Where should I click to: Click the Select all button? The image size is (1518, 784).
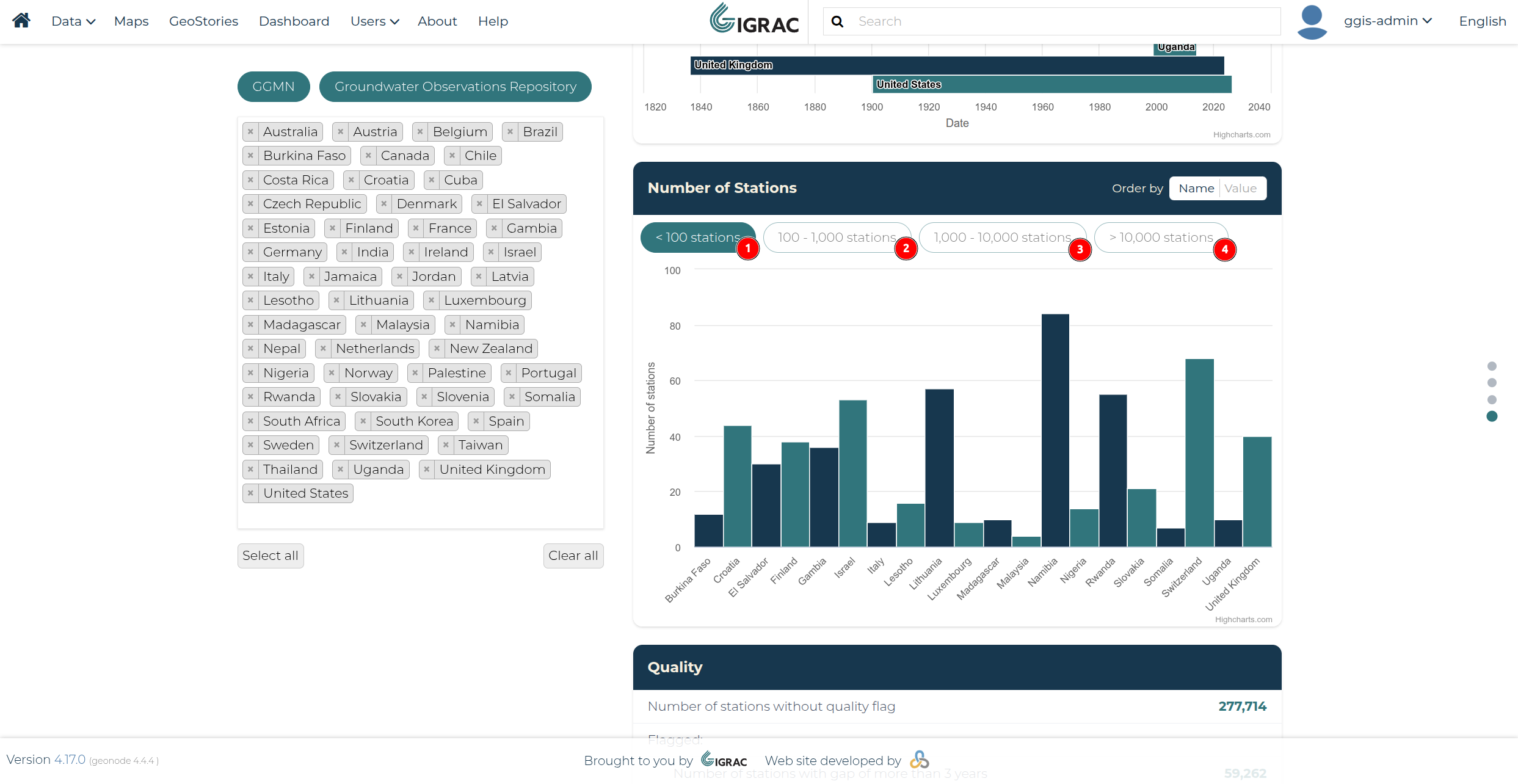270,556
